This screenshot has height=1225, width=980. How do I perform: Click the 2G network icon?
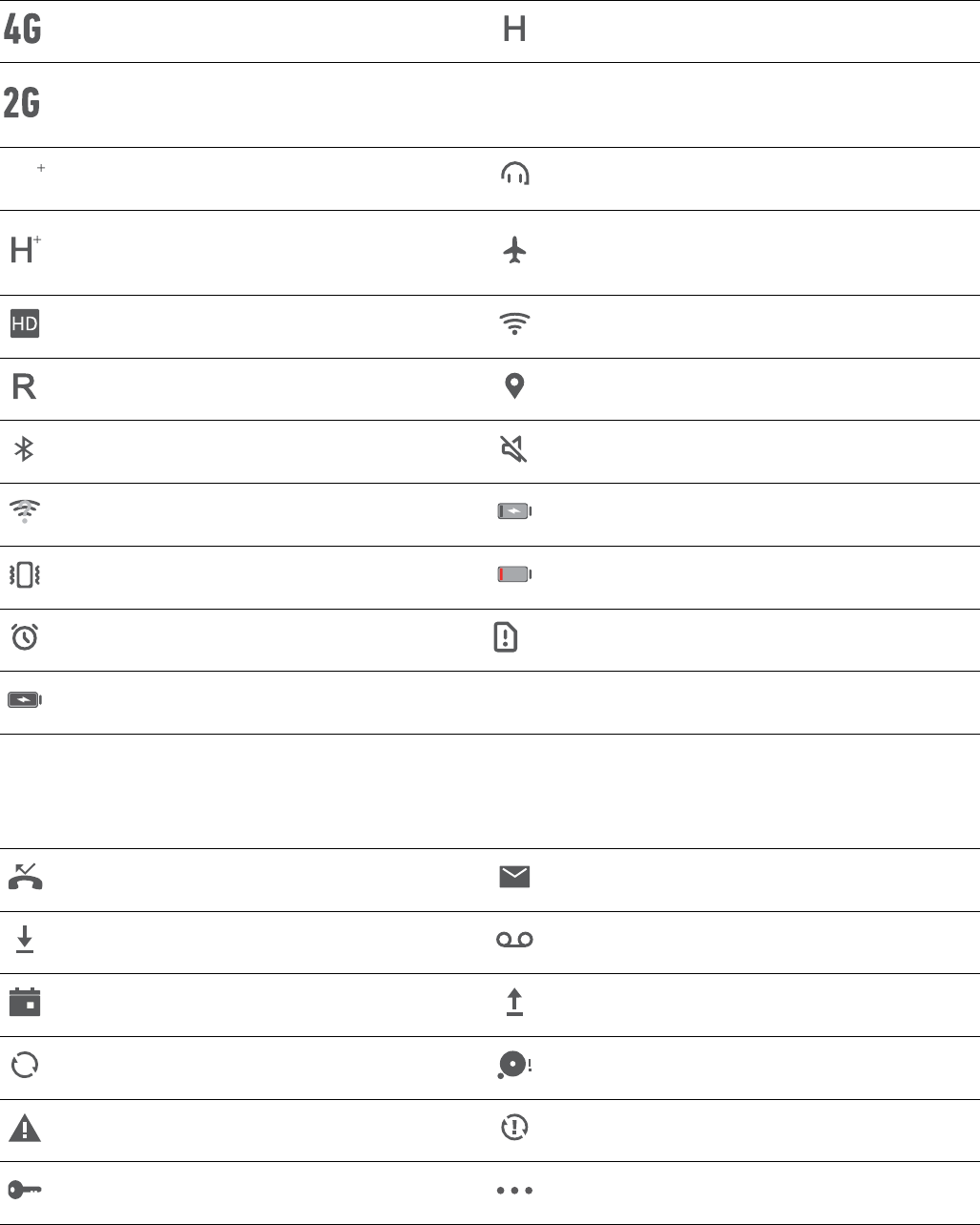(x=22, y=104)
